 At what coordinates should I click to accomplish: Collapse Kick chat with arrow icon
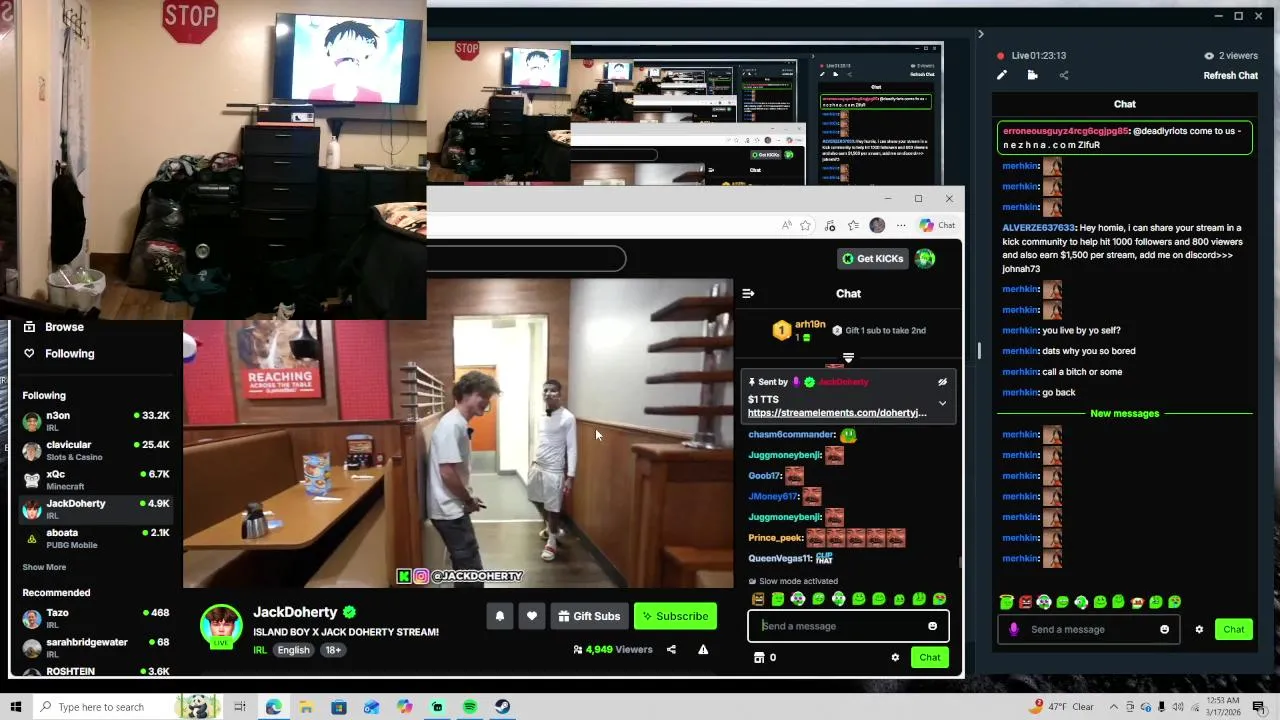(748, 293)
